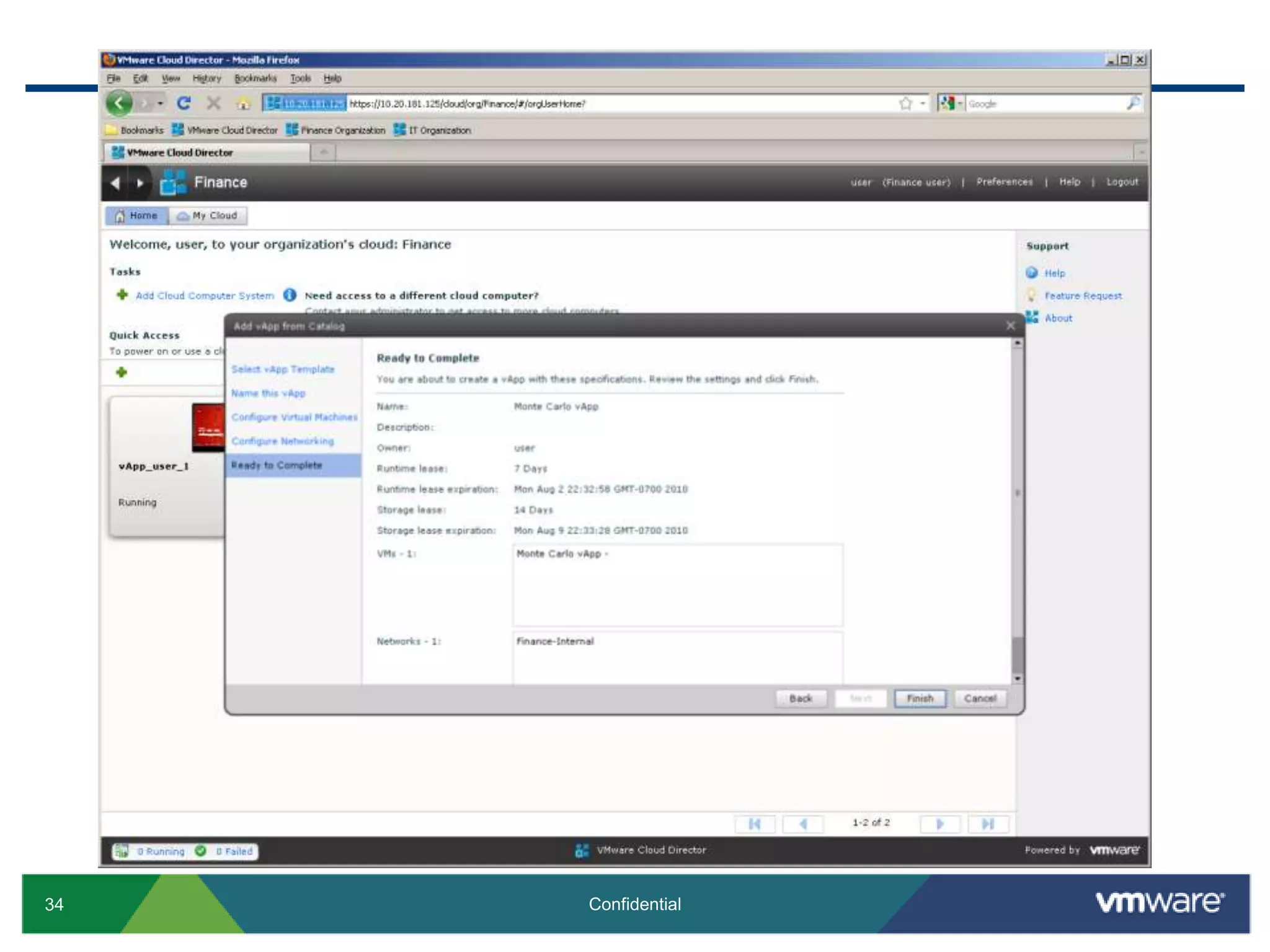The height and width of the screenshot is (952, 1270).
Task: Open the Bookmarks folder in bookmarks toolbar
Action: click(x=135, y=130)
